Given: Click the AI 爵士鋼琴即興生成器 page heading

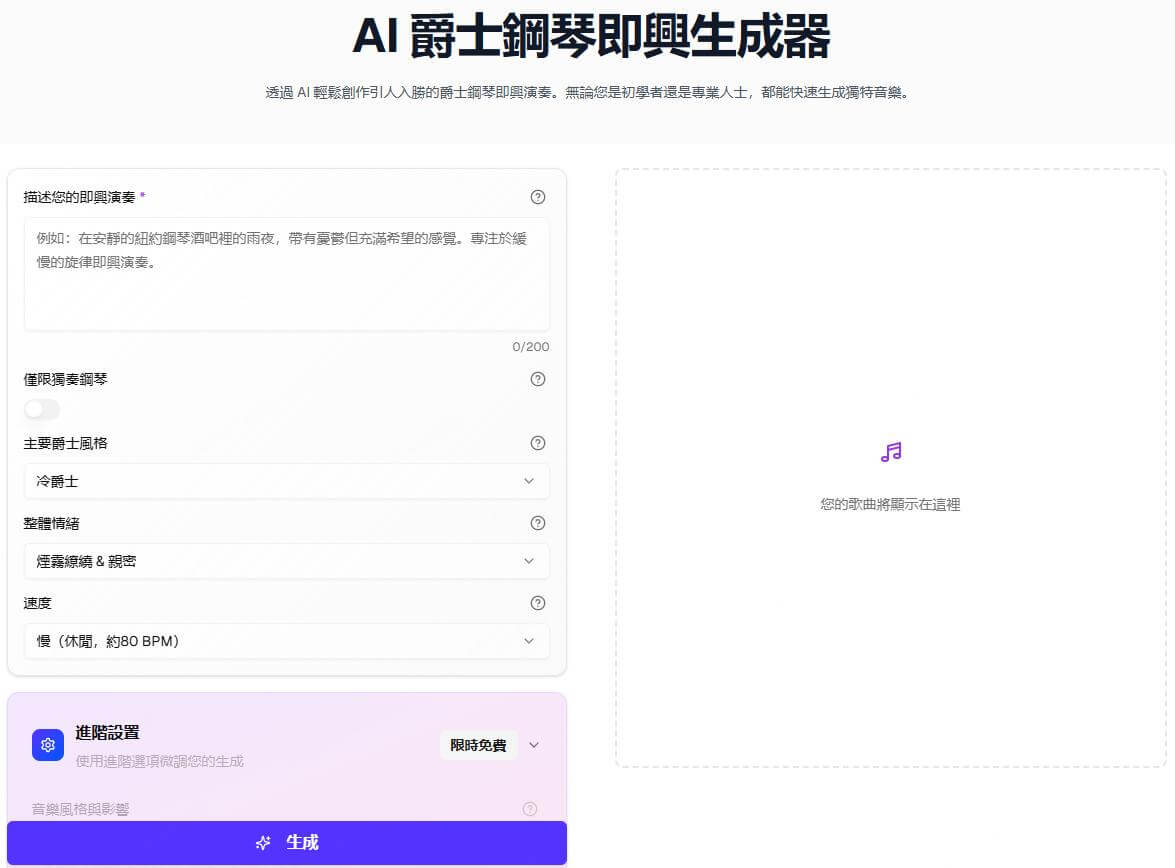Looking at the screenshot, I should (591, 37).
